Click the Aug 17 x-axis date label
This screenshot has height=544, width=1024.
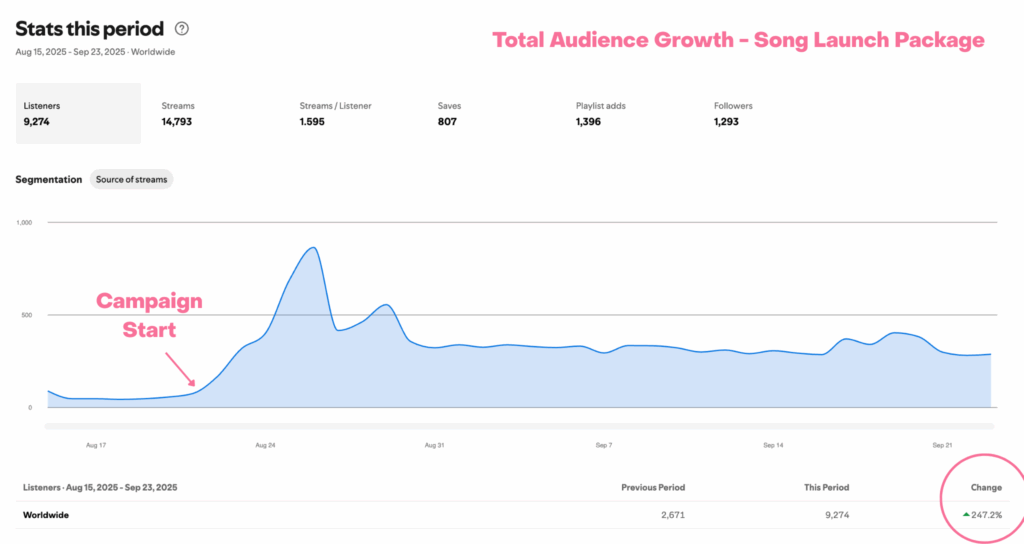(97, 444)
